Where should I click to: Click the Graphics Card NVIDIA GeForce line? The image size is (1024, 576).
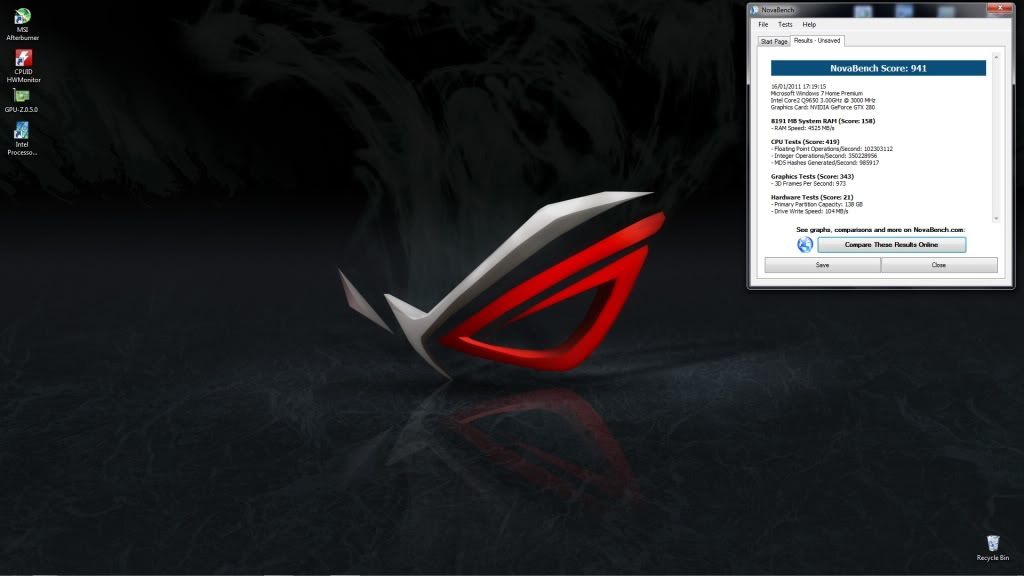point(823,107)
